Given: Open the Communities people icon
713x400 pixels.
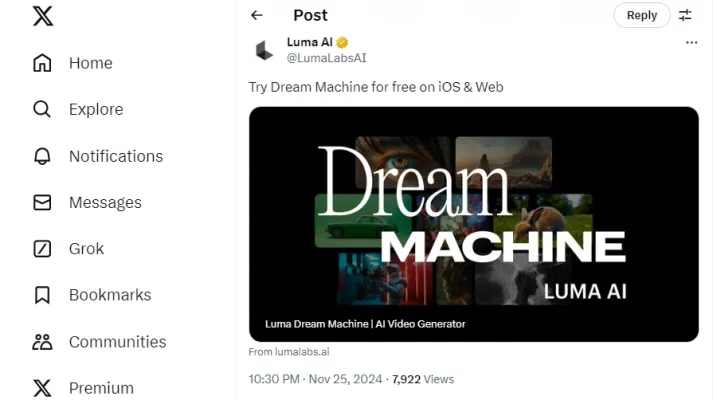Looking at the screenshot, I should 42,342.
